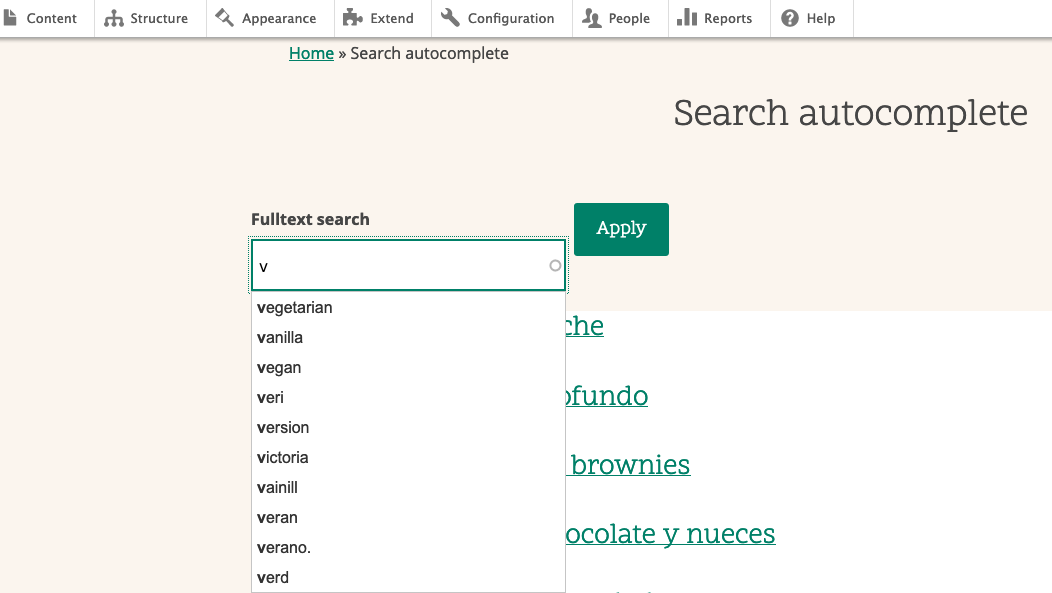Click the Configuration wrench icon

tap(450, 18)
